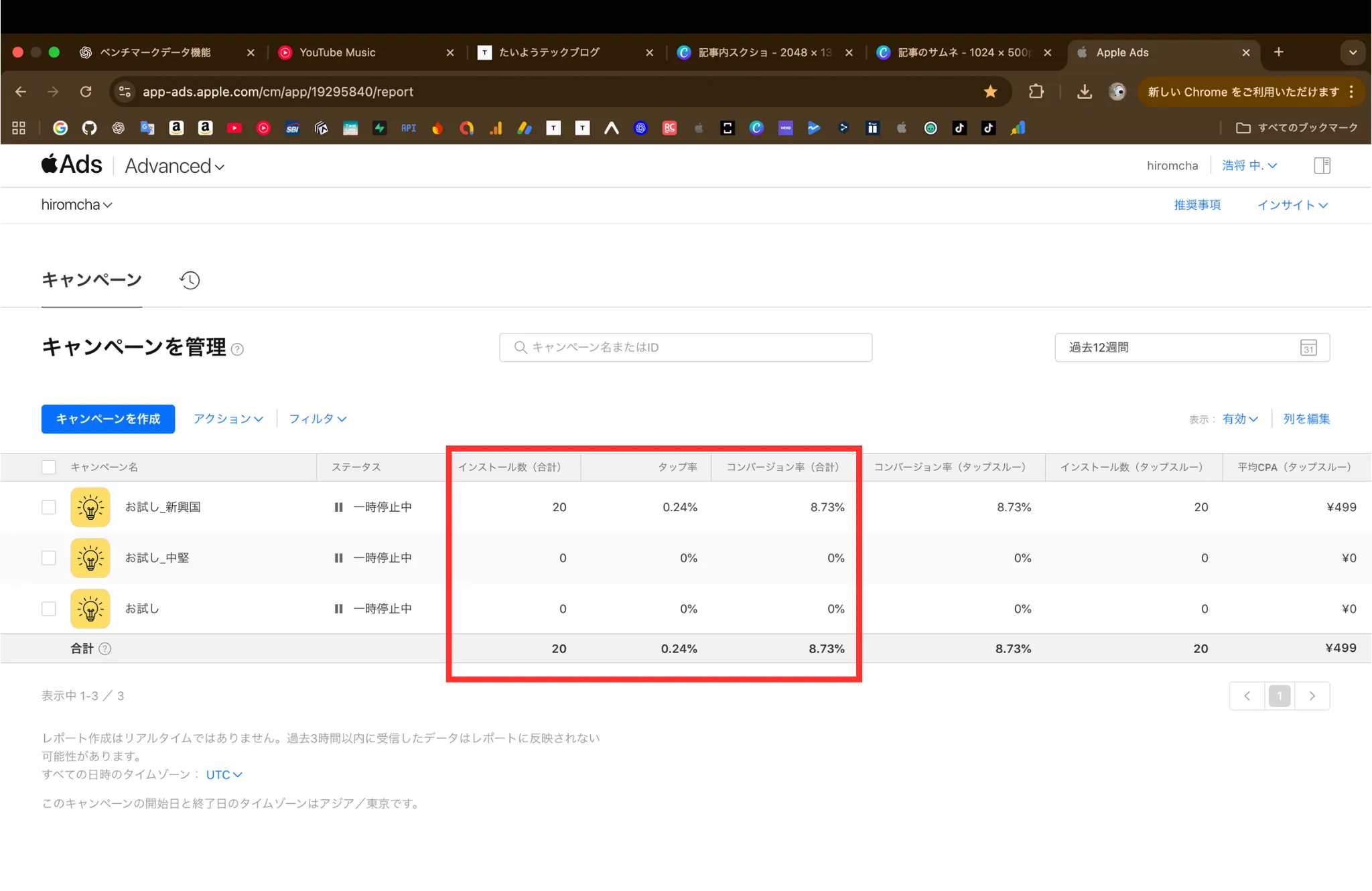
Task: Open the 列を編集 link
Action: 1306,419
